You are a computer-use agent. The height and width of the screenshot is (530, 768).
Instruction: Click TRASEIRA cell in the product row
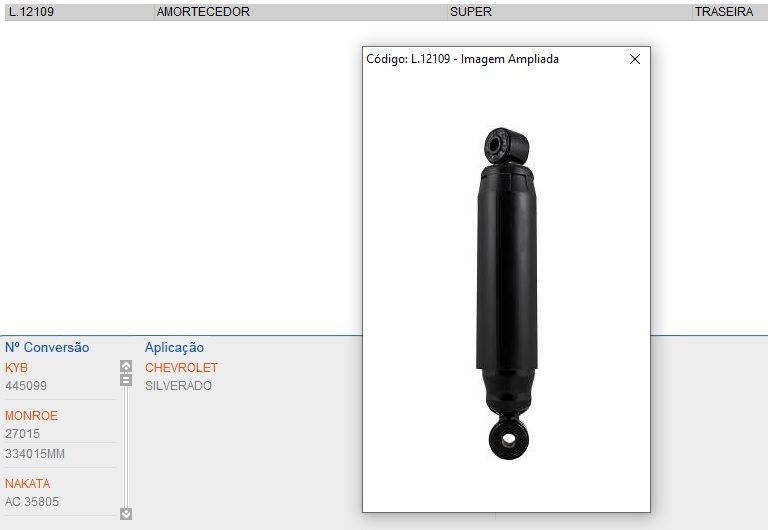pyautogui.click(x=724, y=12)
